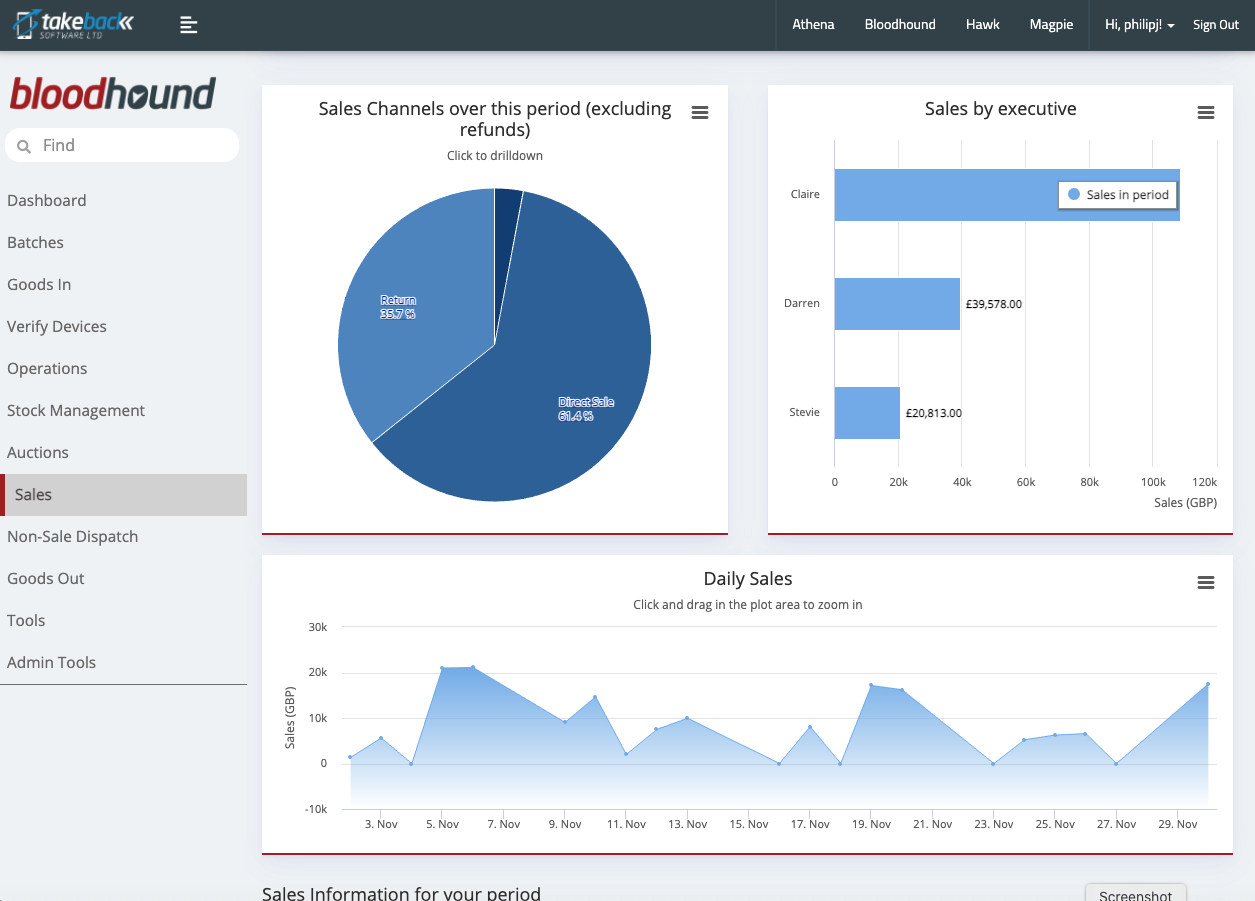This screenshot has height=901, width=1255.
Task: Click the Sign Out link
Action: pos(1216,25)
